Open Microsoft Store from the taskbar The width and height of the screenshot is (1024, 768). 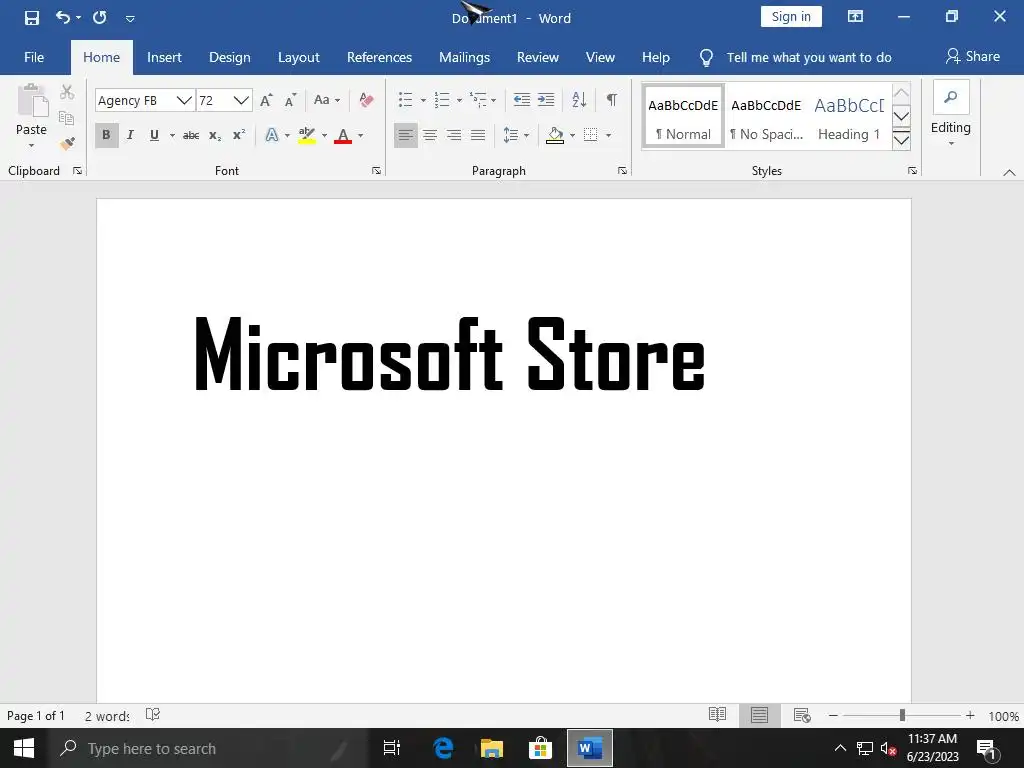[540, 748]
